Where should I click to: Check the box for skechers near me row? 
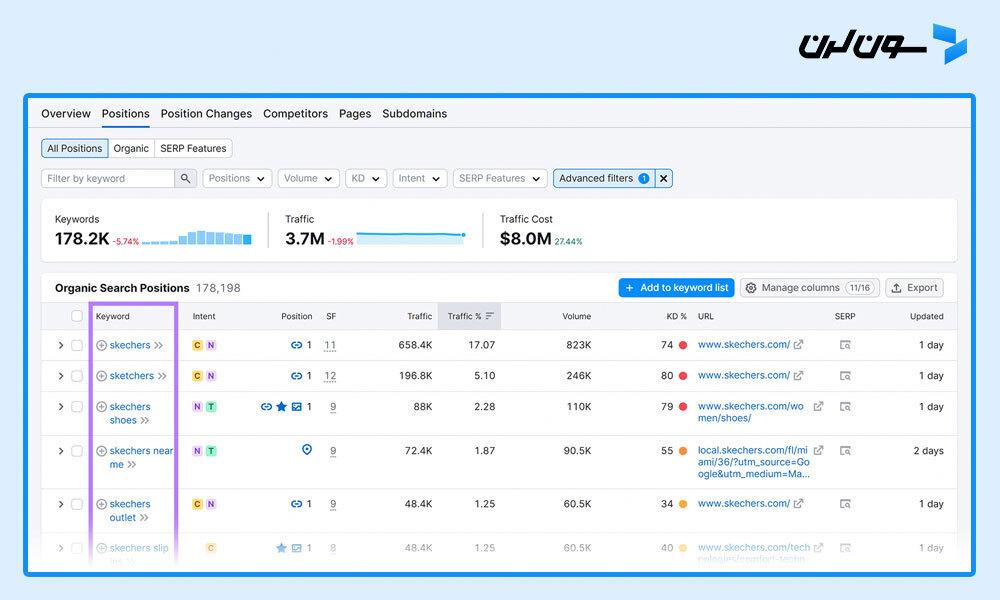tap(77, 451)
